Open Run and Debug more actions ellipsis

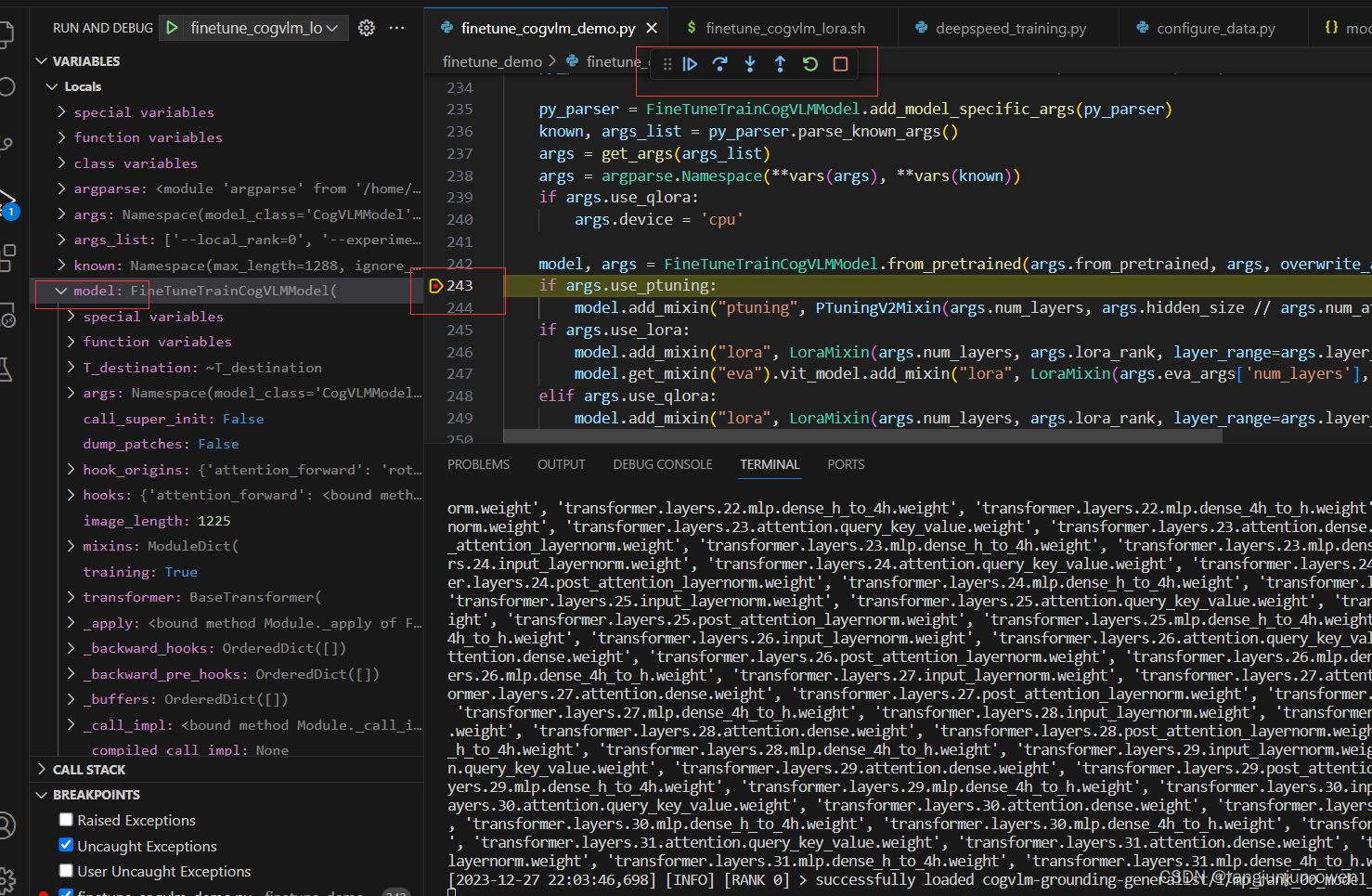[x=397, y=28]
